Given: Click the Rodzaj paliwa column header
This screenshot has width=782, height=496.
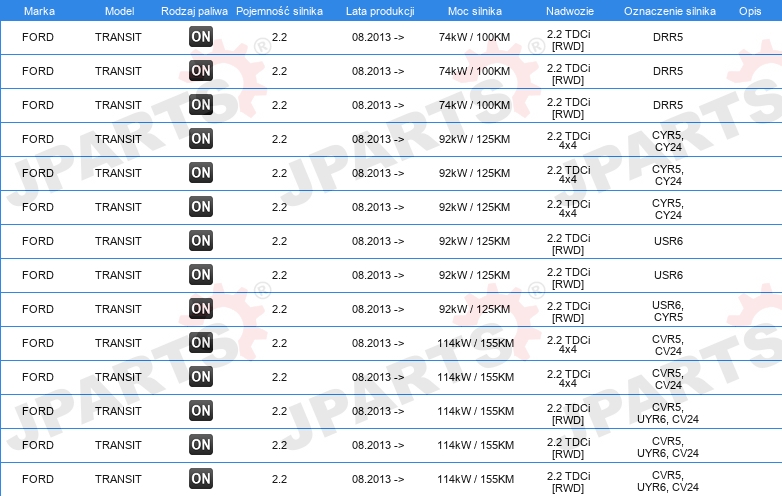Looking at the screenshot, I should pyautogui.click(x=194, y=11).
